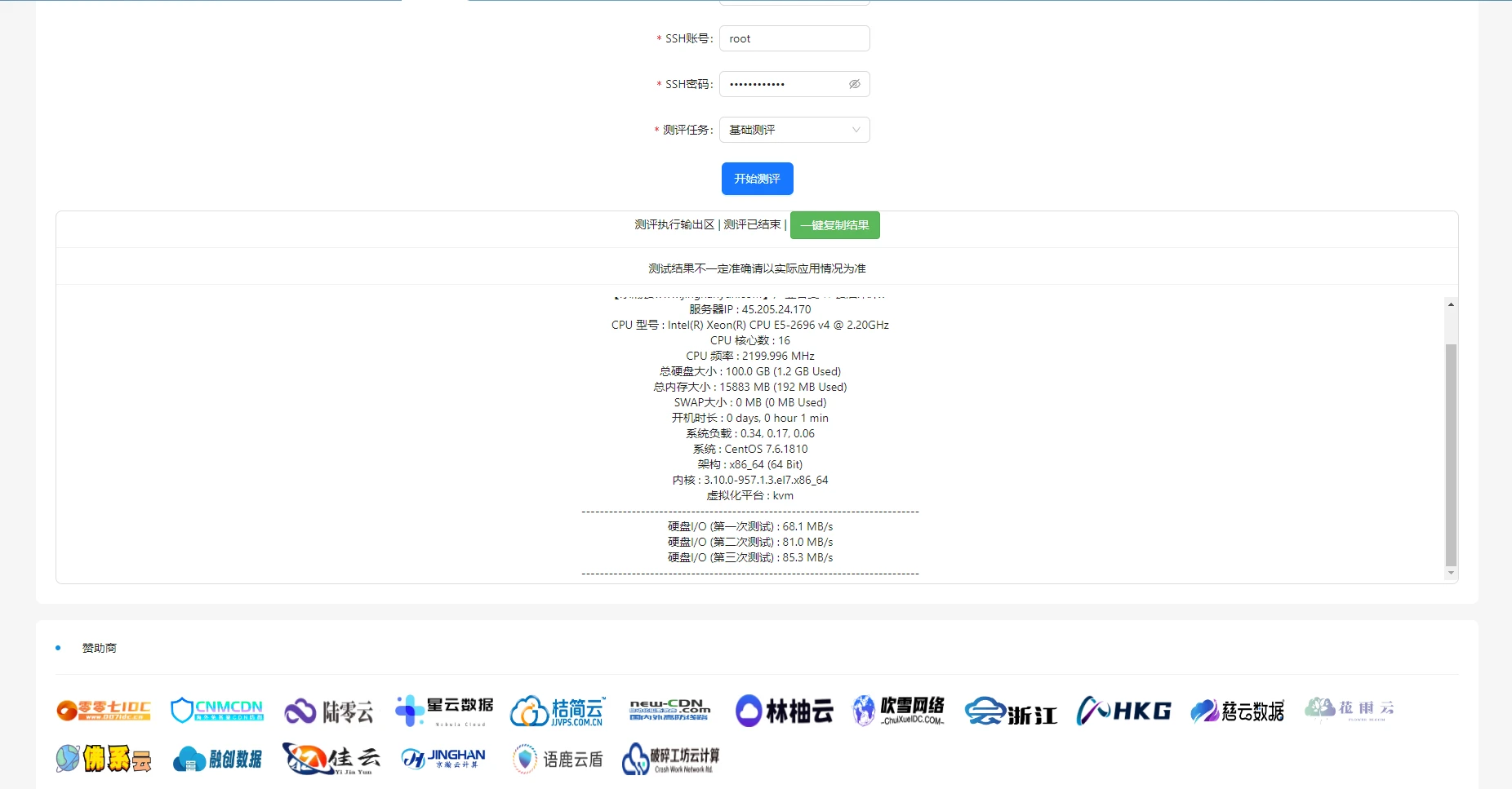Open the 林柚云 sponsor logo
The width and height of the screenshot is (1512, 789).
pos(784,711)
